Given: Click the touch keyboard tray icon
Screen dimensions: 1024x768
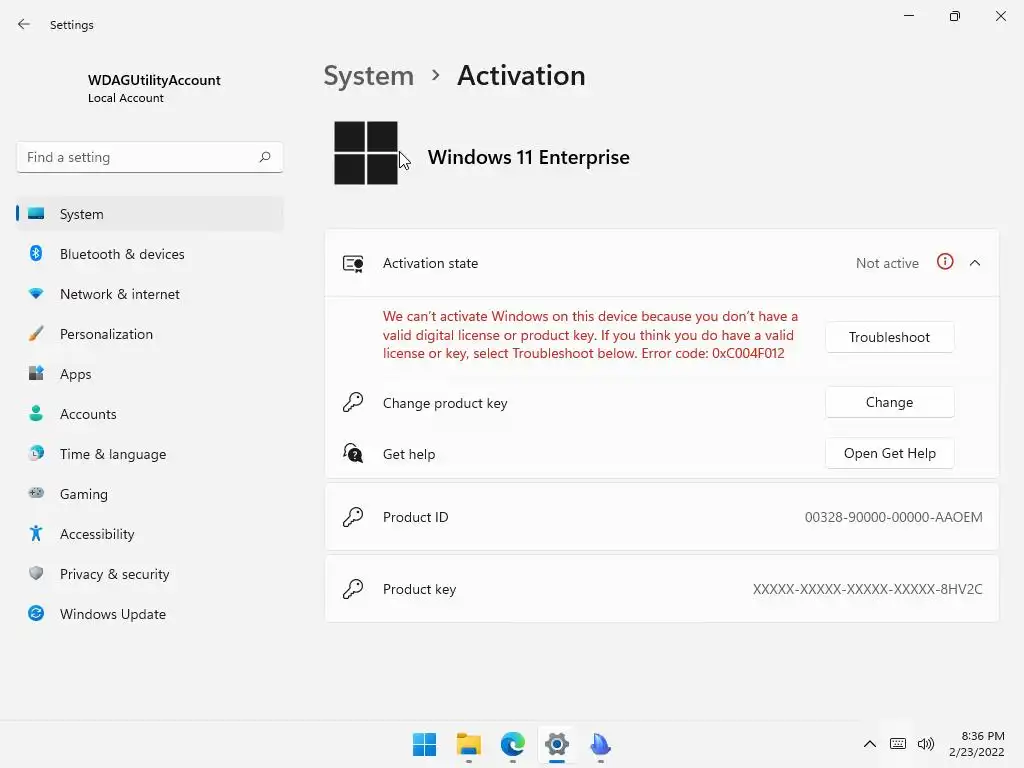Looking at the screenshot, I should (x=898, y=744).
